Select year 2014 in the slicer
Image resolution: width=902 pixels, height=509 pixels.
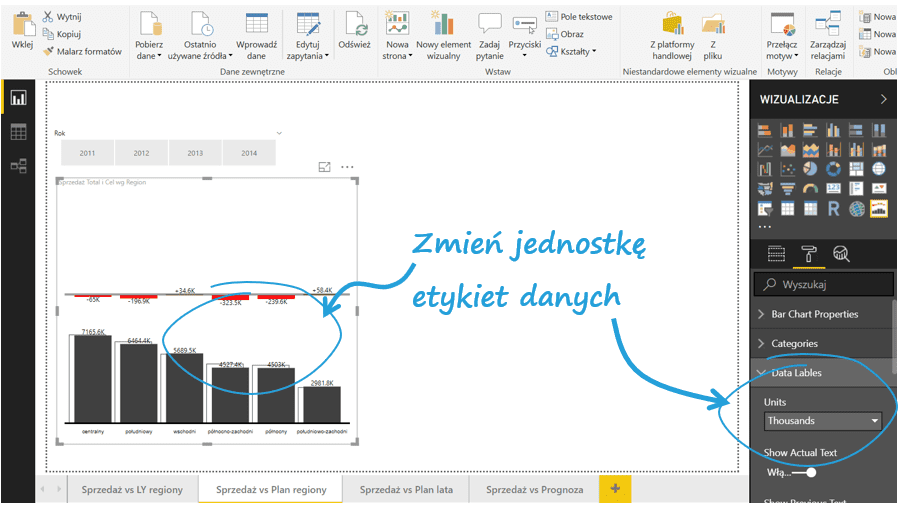coord(249,153)
